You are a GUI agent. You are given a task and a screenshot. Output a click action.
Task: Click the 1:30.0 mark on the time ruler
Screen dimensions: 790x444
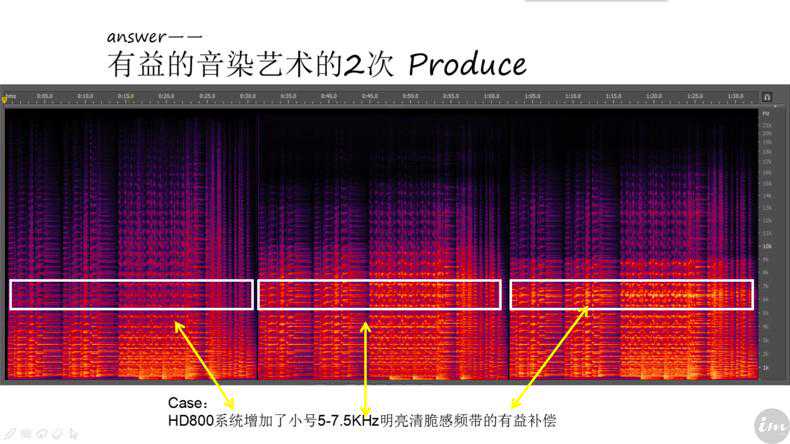(735, 97)
